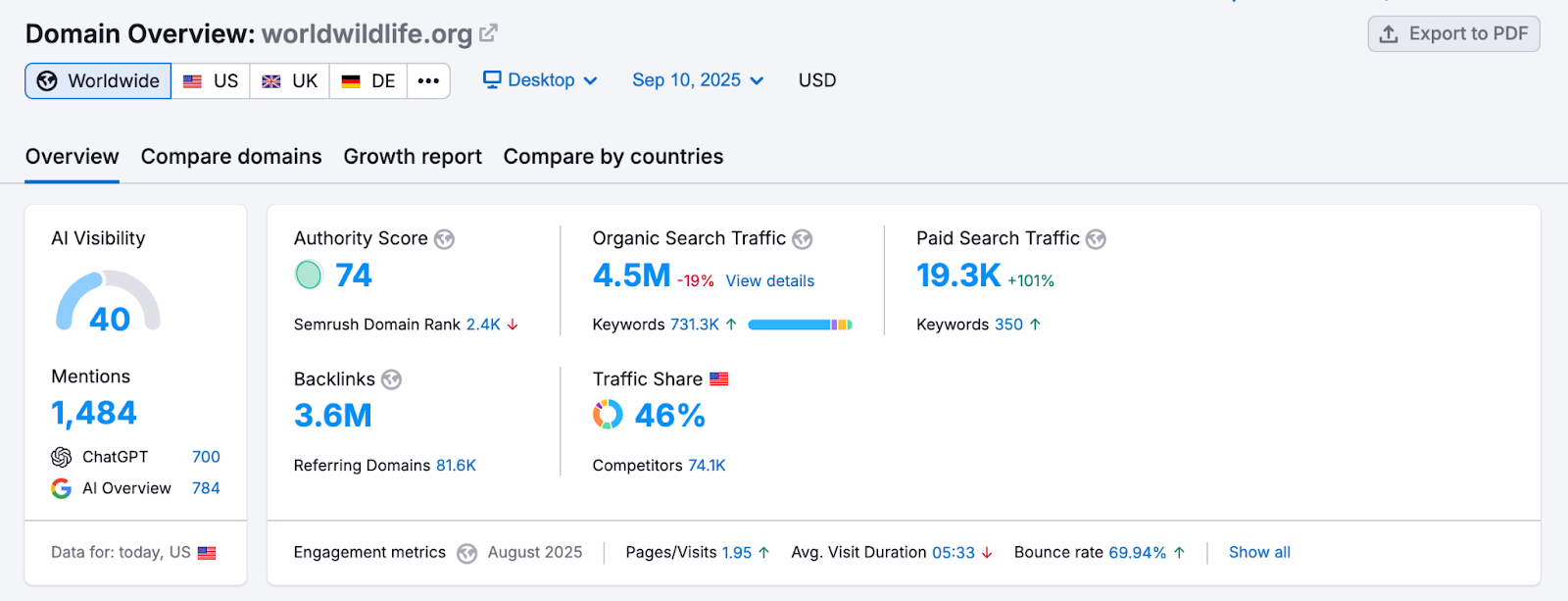Select the Worldwide database toggle
This screenshot has height=601, width=1568.
click(x=98, y=80)
